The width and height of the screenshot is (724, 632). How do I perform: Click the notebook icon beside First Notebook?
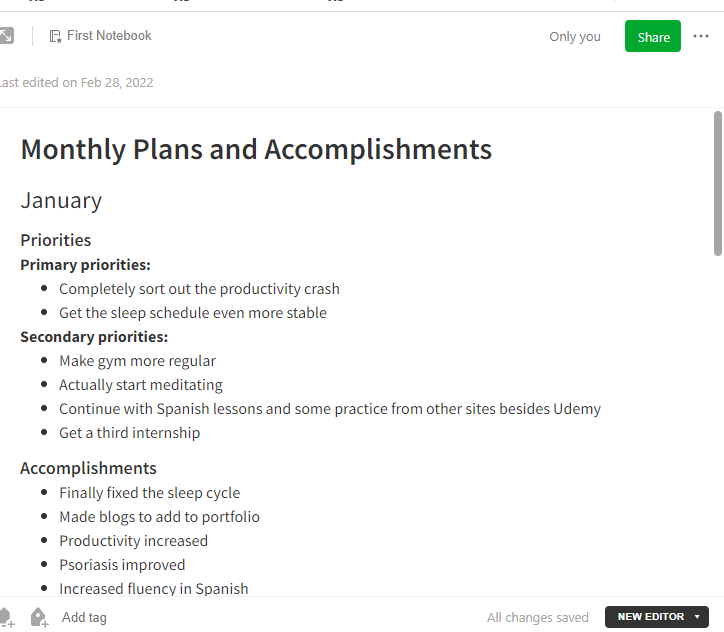pos(55,36)
